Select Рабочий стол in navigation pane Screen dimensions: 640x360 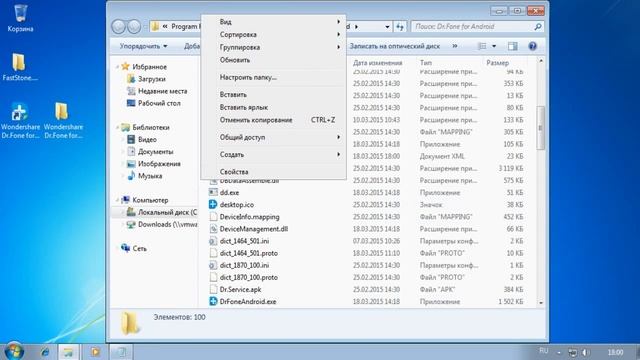click(159, 103)
